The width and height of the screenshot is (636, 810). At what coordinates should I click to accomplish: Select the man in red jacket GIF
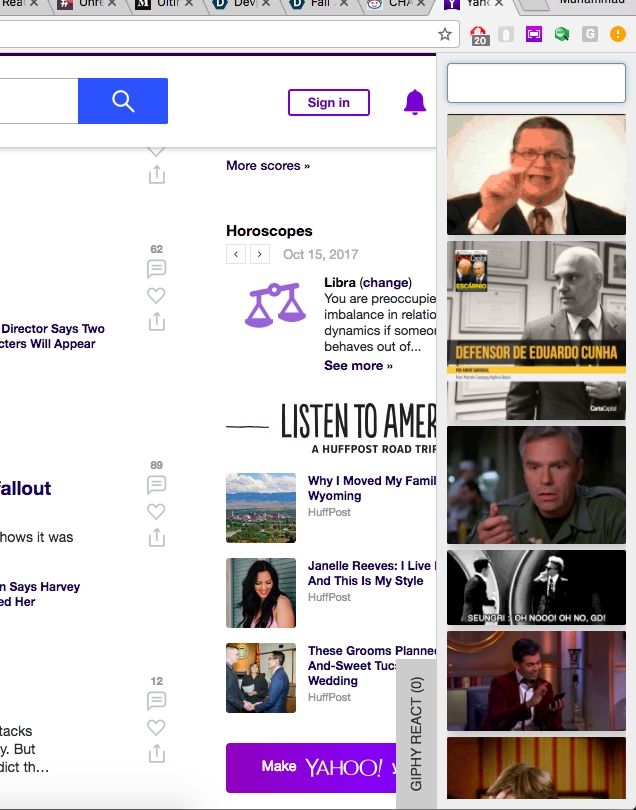pyautogui.click(x=536, y=681)
